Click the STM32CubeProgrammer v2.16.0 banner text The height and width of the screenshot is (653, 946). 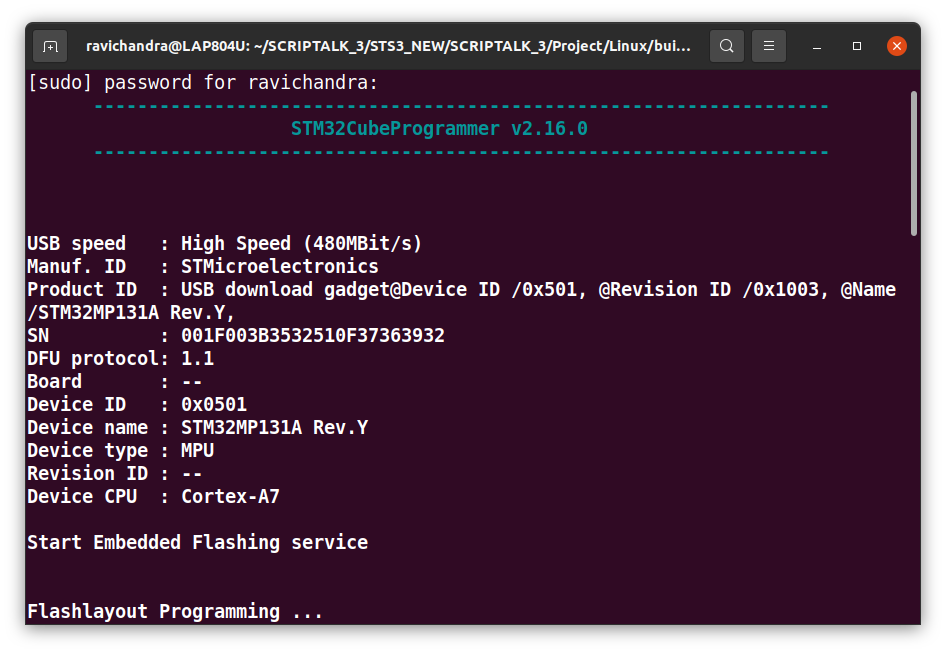tap(439, 129)
